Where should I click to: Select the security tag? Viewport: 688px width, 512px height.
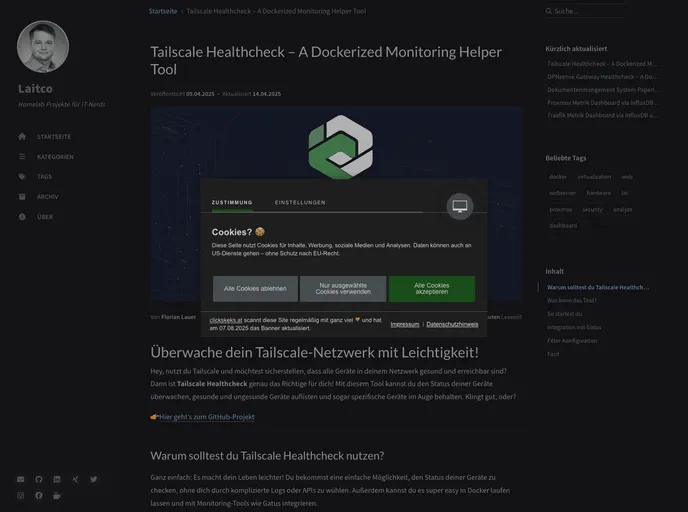pos(592,210)
